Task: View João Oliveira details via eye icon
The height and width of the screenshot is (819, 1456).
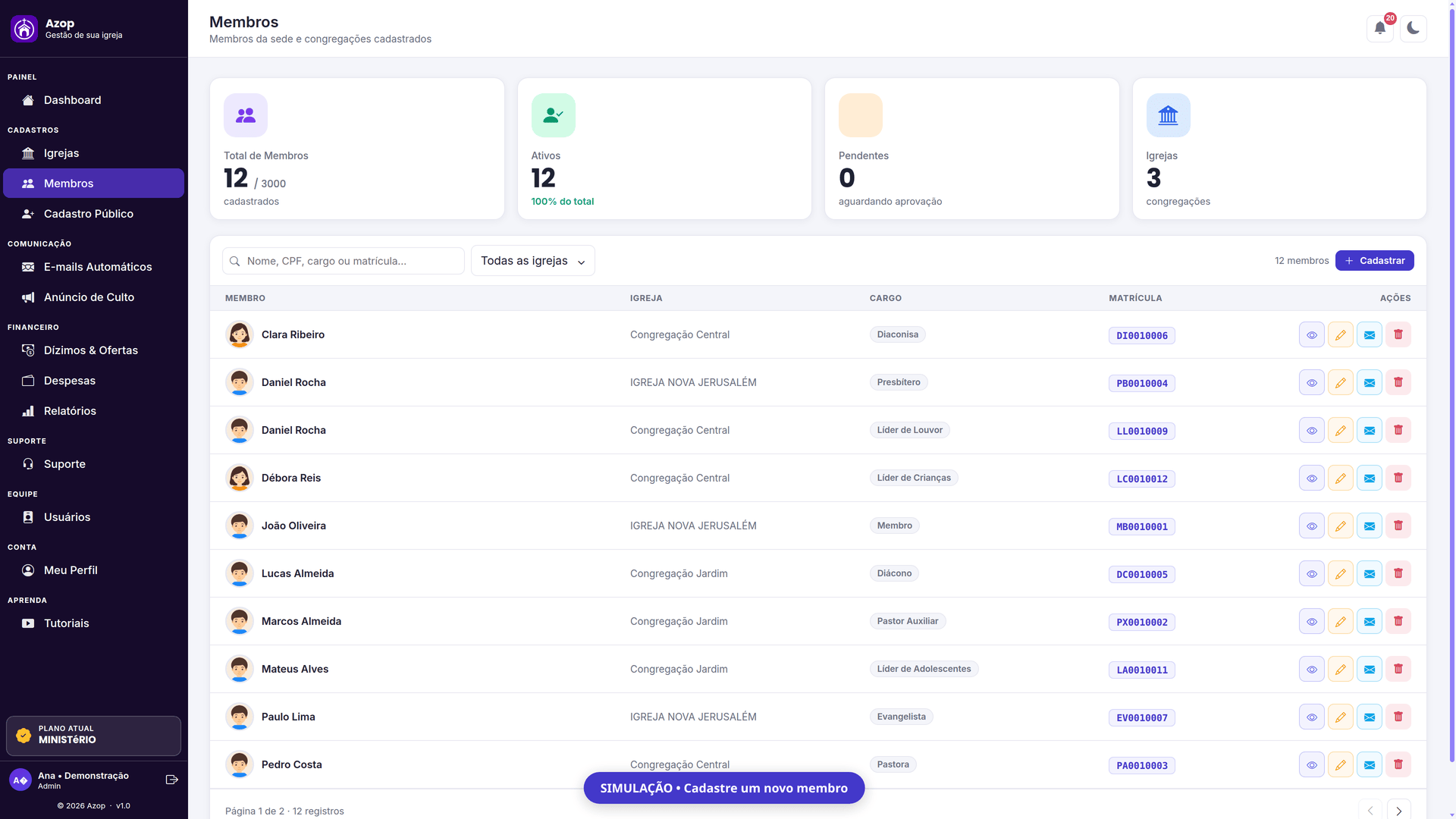Action: point(1312,526)
